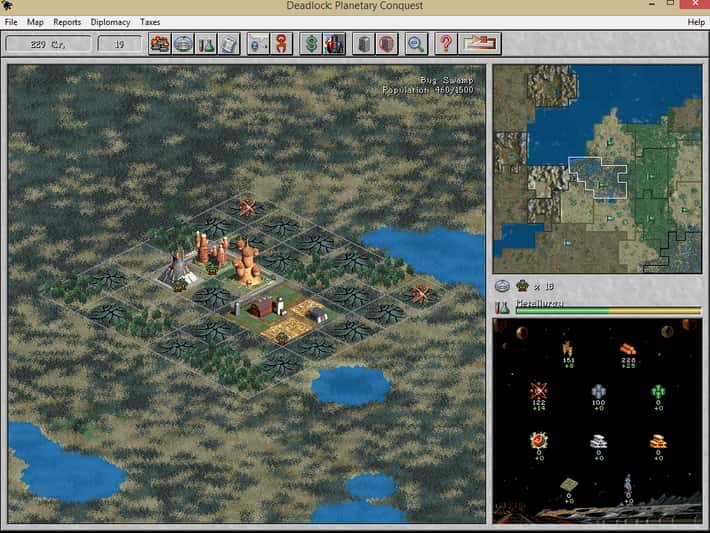Click the gray iron resource icon showing 100
This screenshot has width=710, height=533.
pos(598,391)
